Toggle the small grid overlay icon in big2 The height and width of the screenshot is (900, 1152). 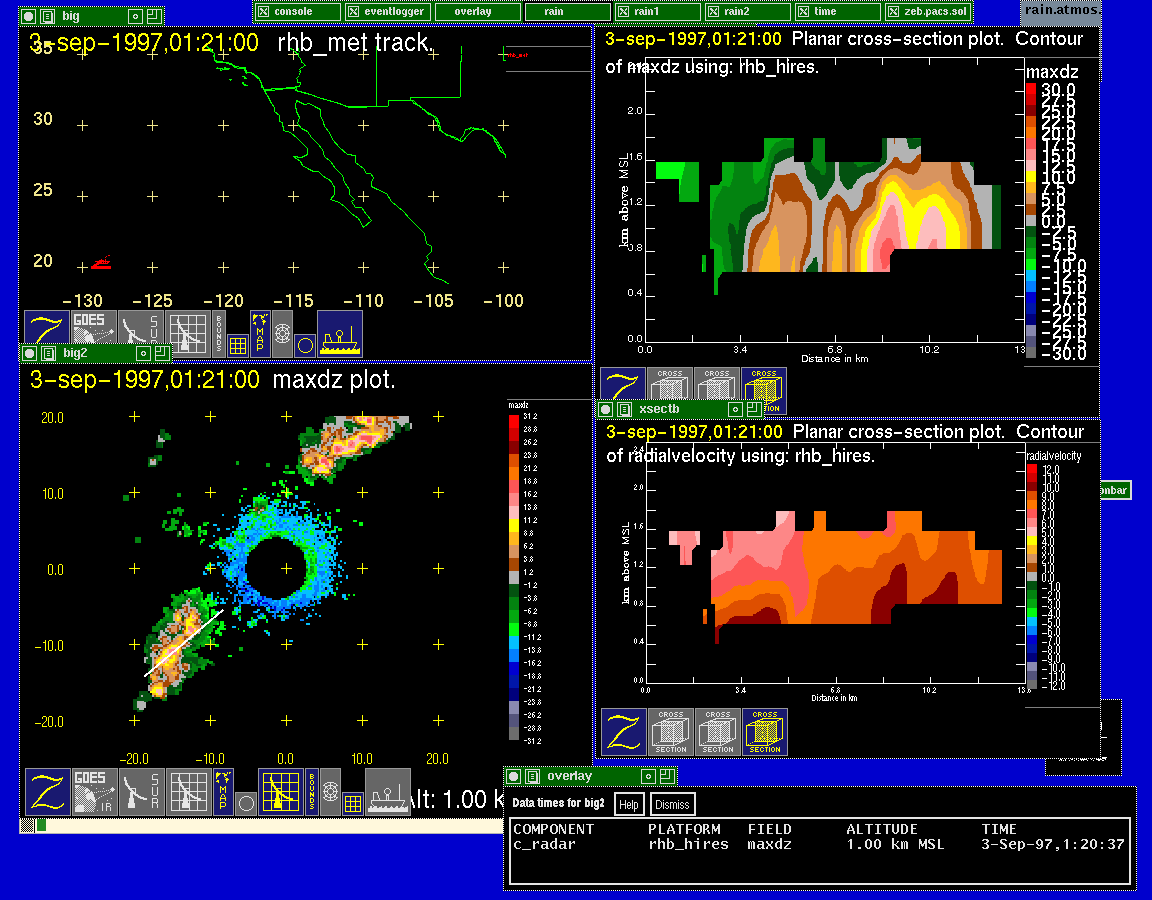(353, 802)
